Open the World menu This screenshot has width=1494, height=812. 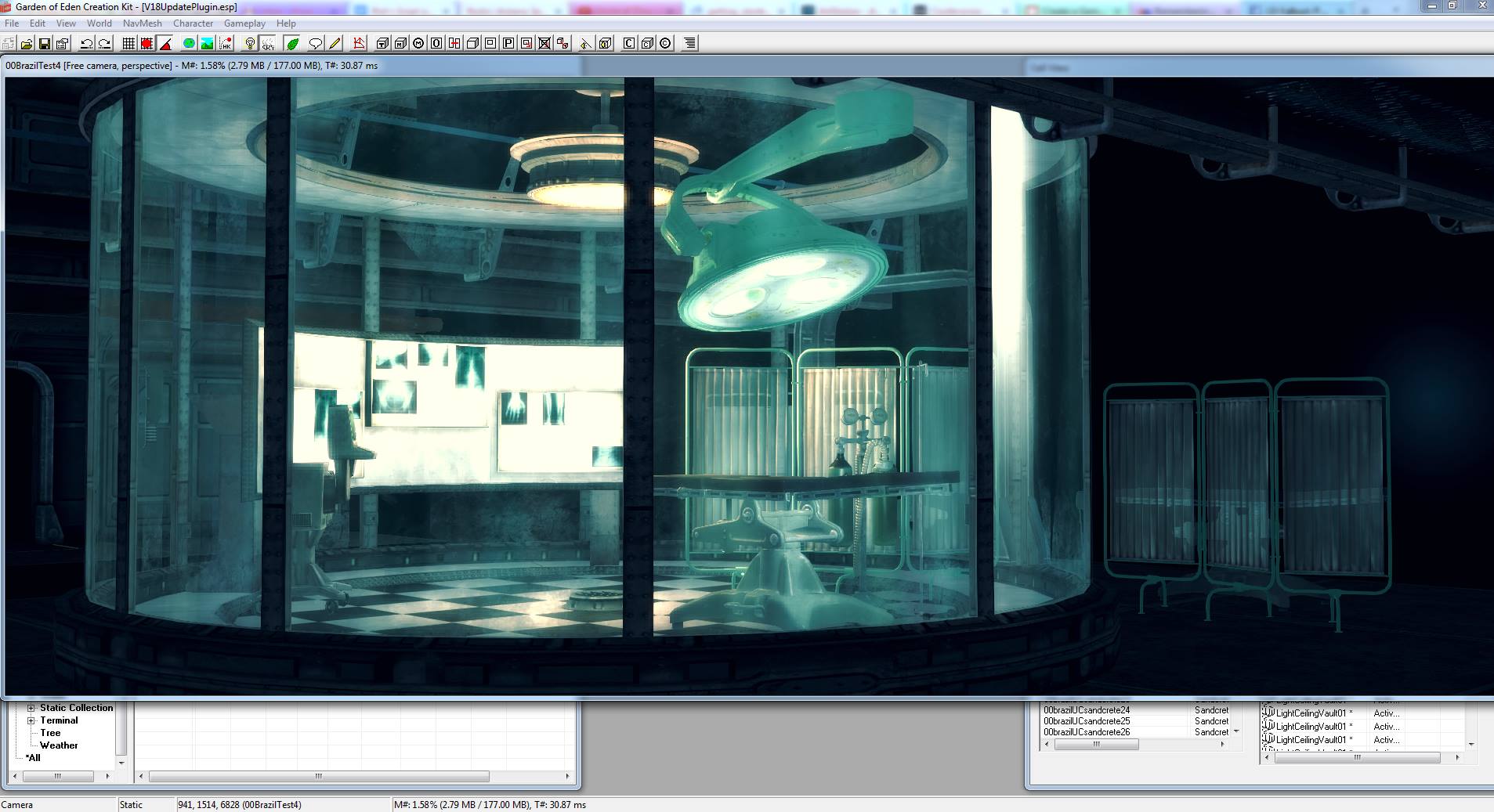(x=99, y=23)
